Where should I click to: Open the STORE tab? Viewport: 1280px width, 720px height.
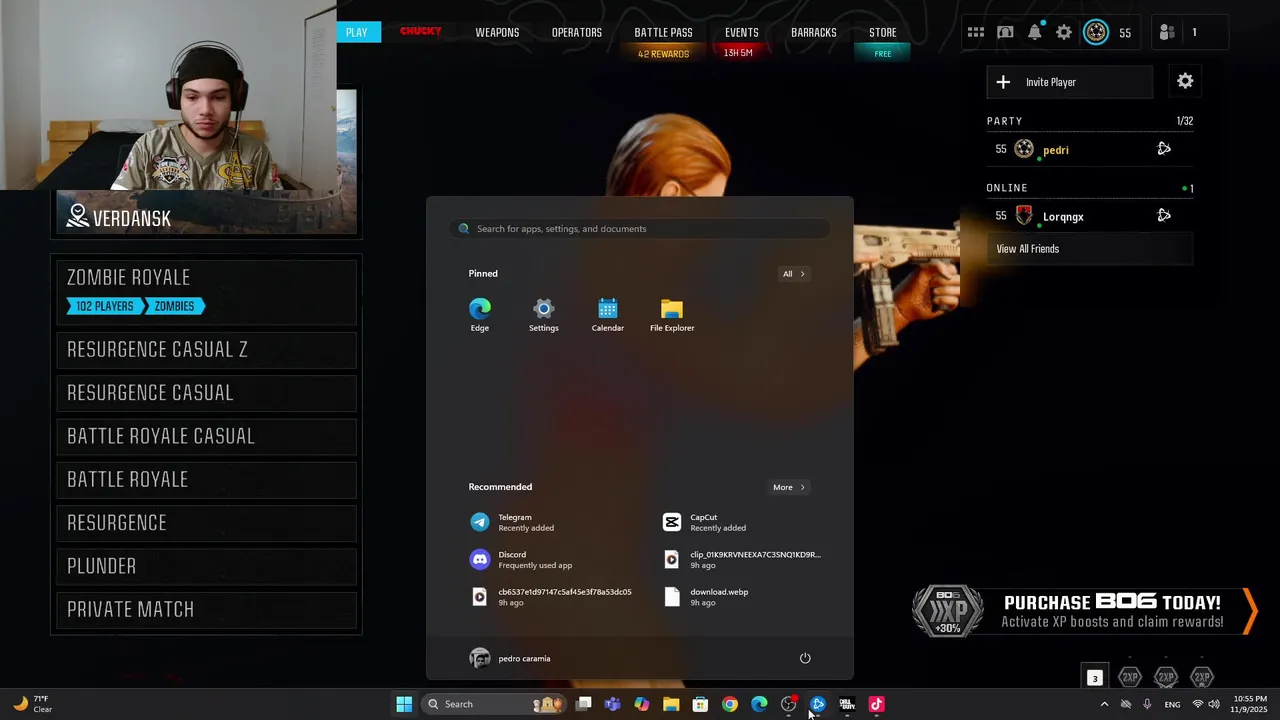882,33
